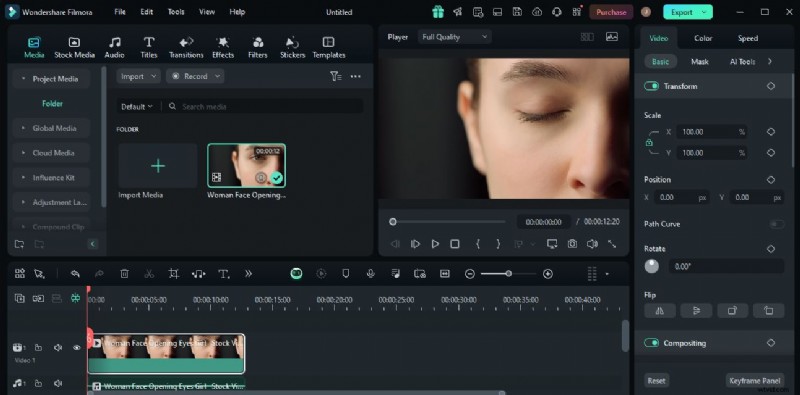This screenshot has width=800, height=395.
Task: Open the media panel more options menu
Action: (x=356, y=77)
